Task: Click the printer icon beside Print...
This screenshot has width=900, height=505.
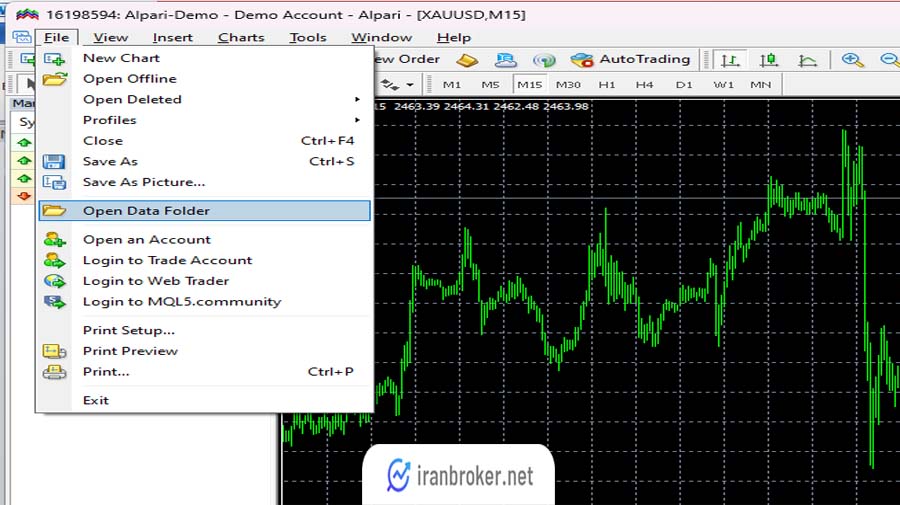Action: point(55,372)
